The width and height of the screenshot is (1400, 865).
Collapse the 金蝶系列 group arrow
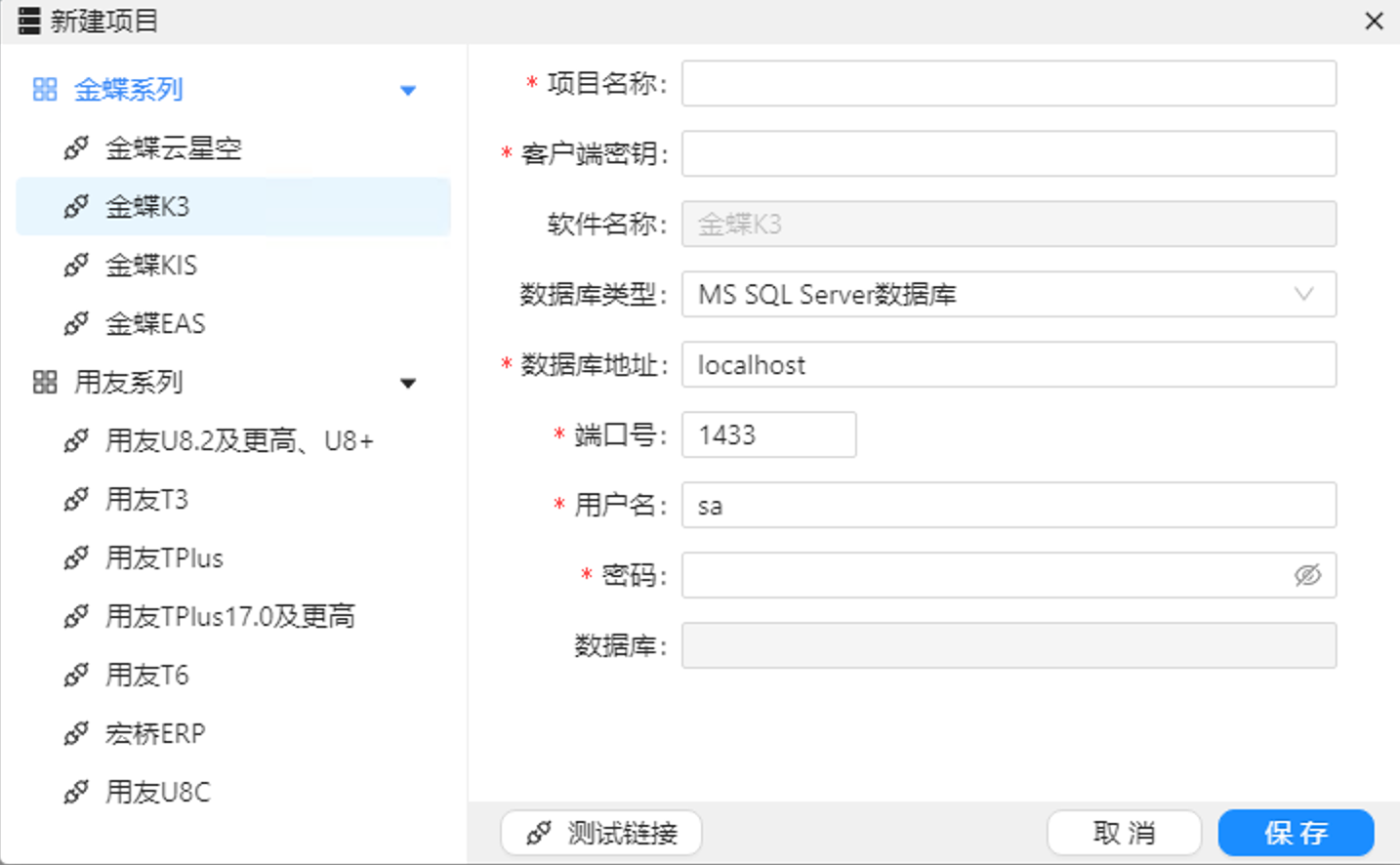tap(408, 91)
